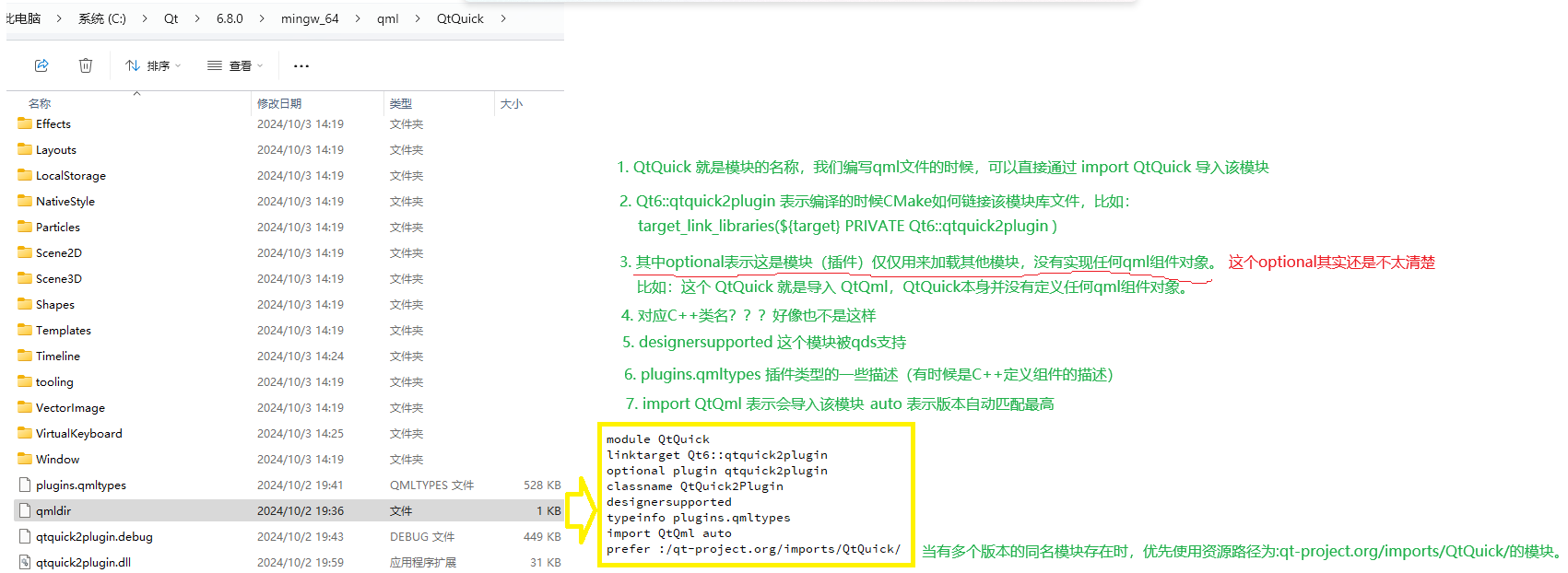The image size is (1568, 573).
Task: Click the 528 KB size cell
Action: [542, 485]
